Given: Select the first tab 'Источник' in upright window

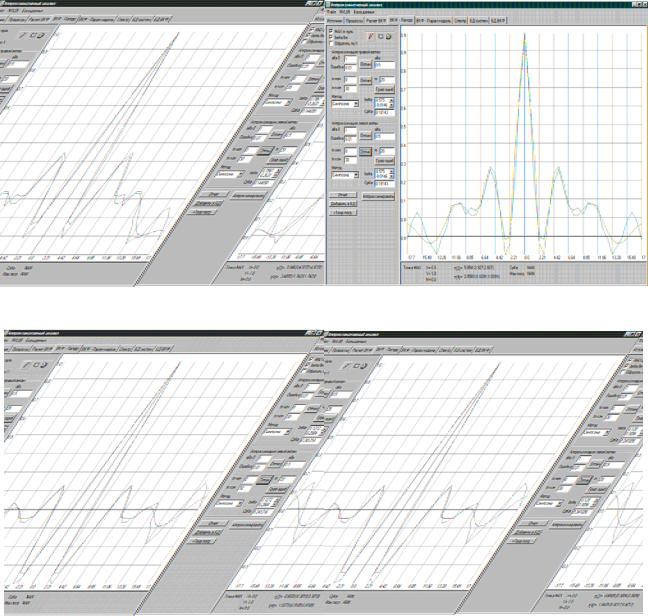Looking at the screenshot, I should 334,21.
